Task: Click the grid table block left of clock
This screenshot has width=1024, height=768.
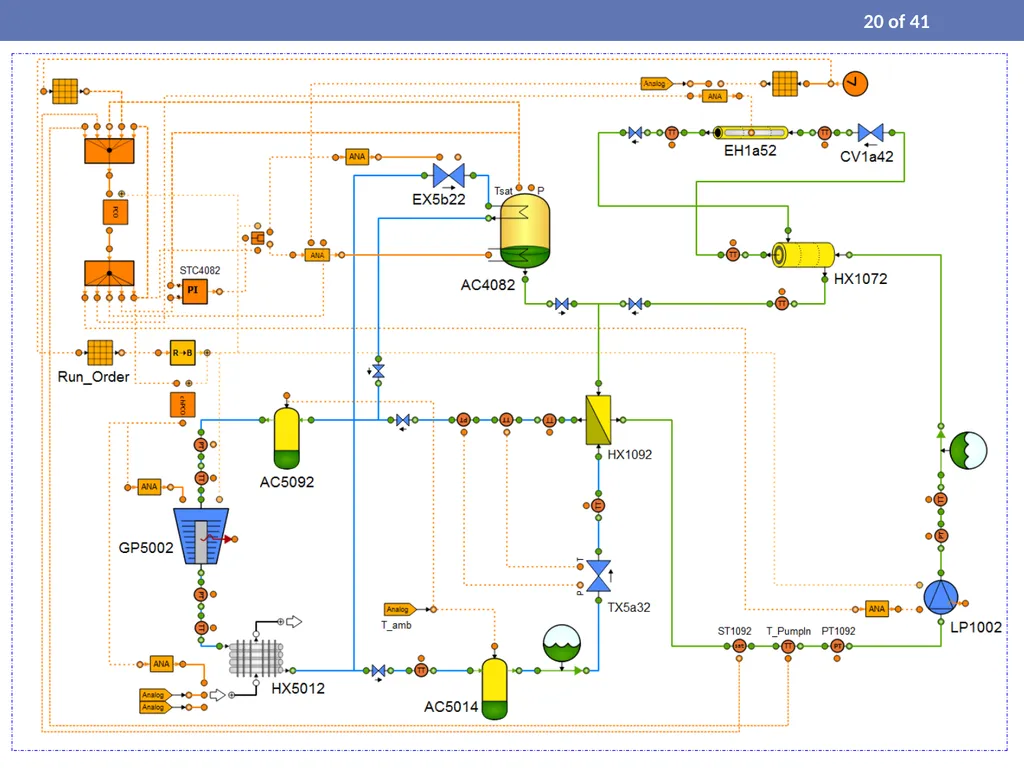Action: pos(785,84)
